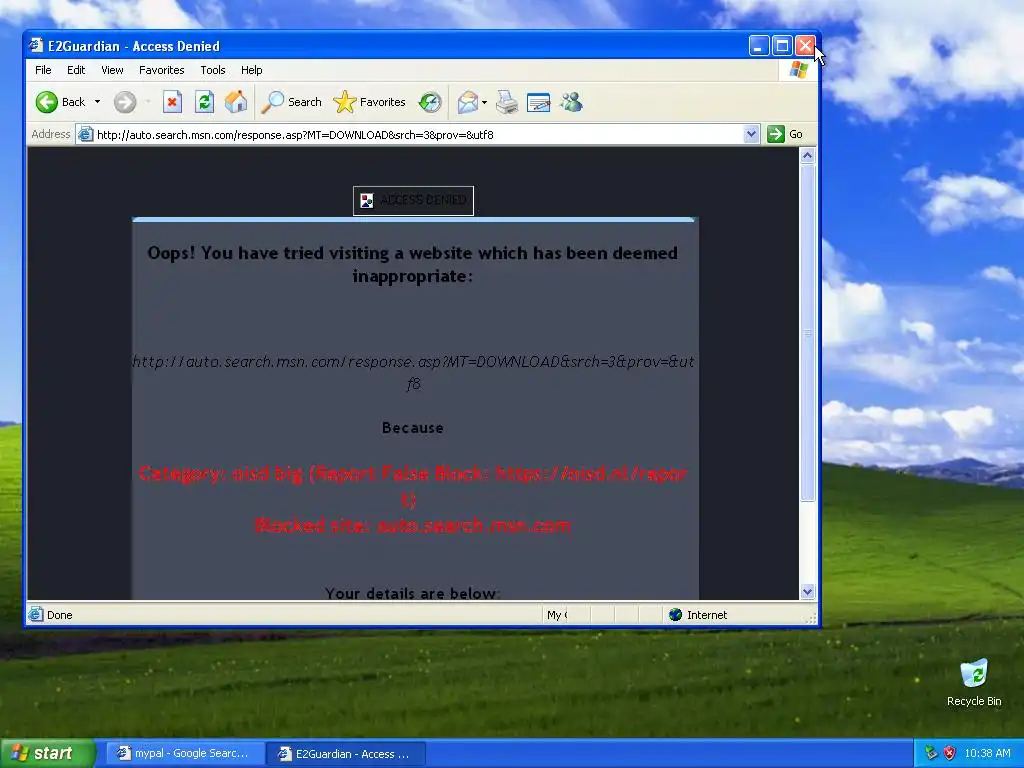1024x768 pixels.
Task: Click the Done status bar text
Action: (59, 615)
